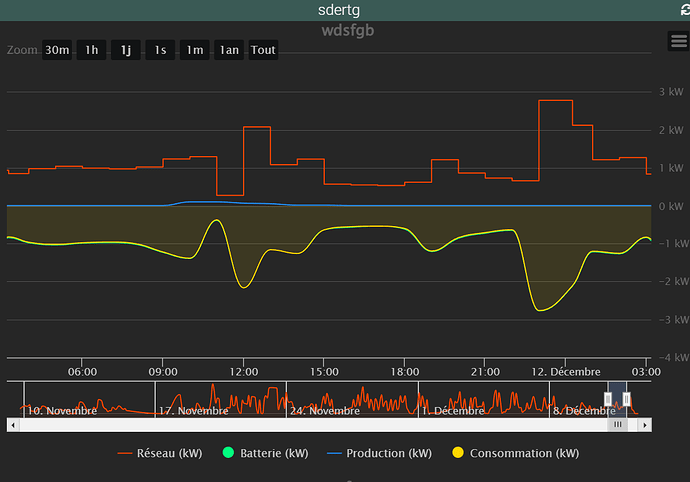690x482 pixels.
Task: Set zoom range to 30m
Action: (57, 50)
